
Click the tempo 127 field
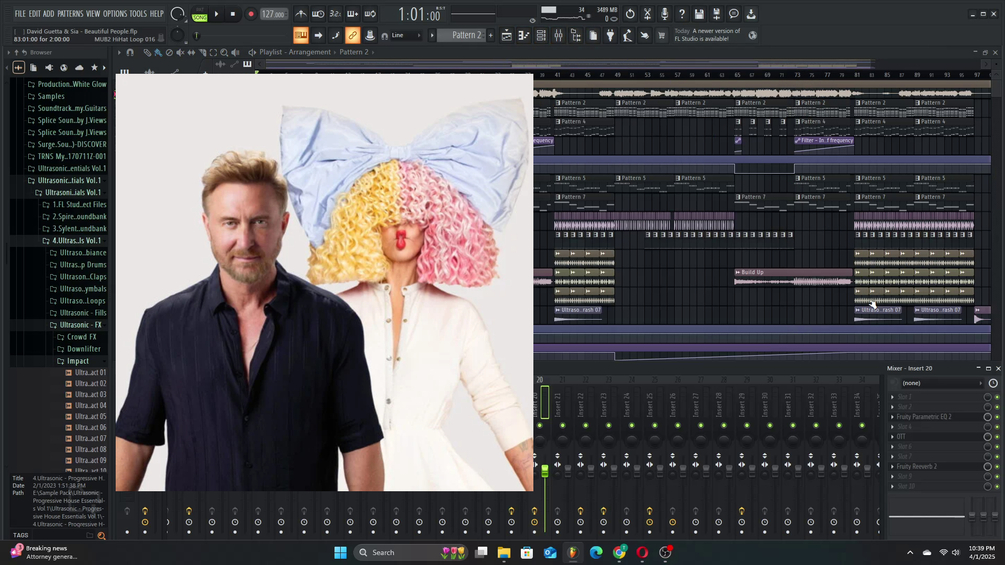click(x=273, y=14)
